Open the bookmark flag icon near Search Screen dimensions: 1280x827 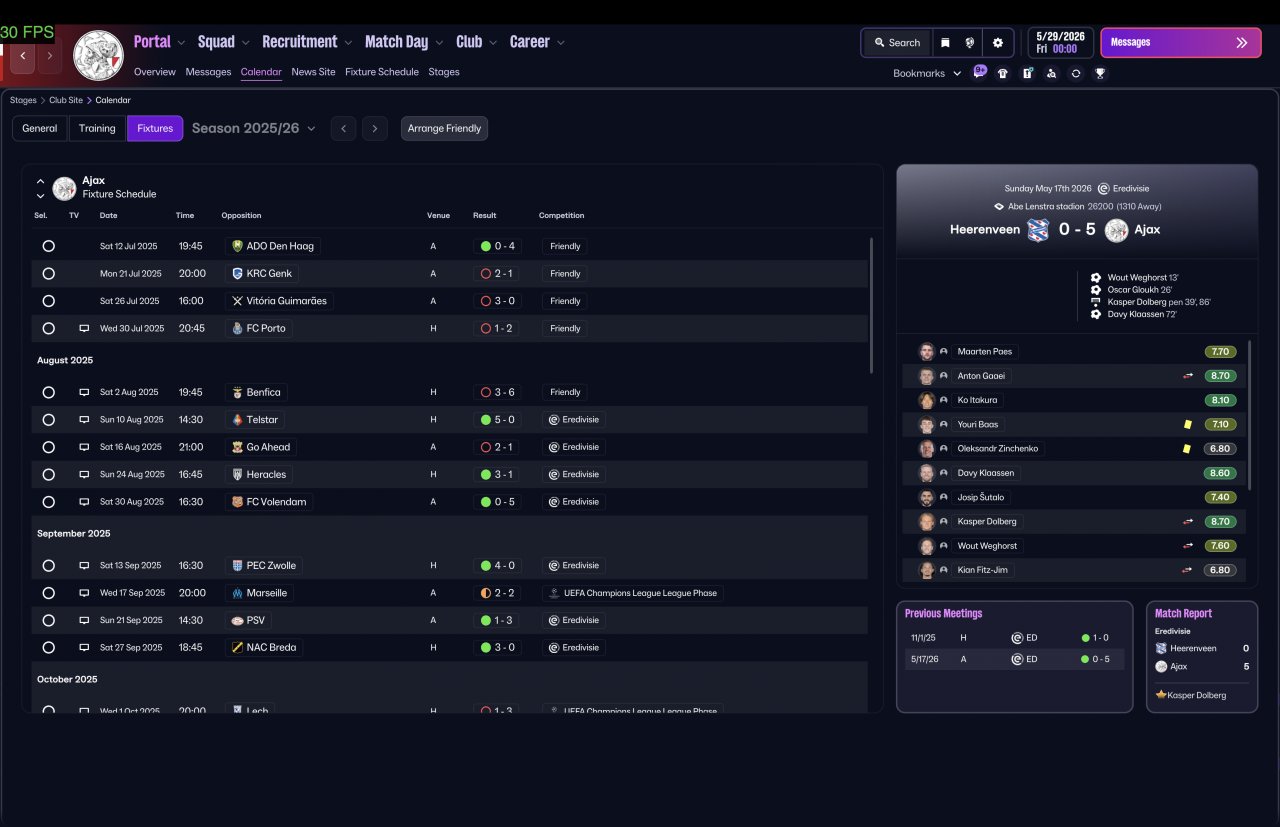944,43
